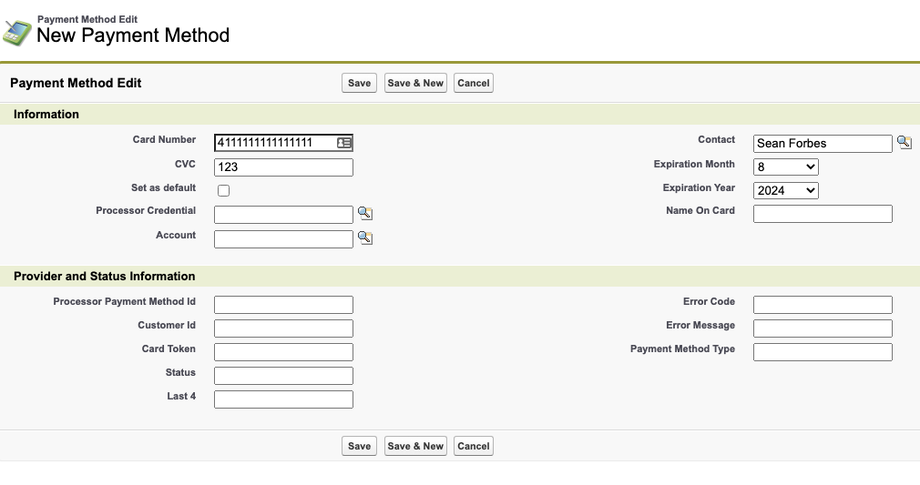920x485 pixels.
Task: Focus the CVC input field
Action: (x=283, y=167)
